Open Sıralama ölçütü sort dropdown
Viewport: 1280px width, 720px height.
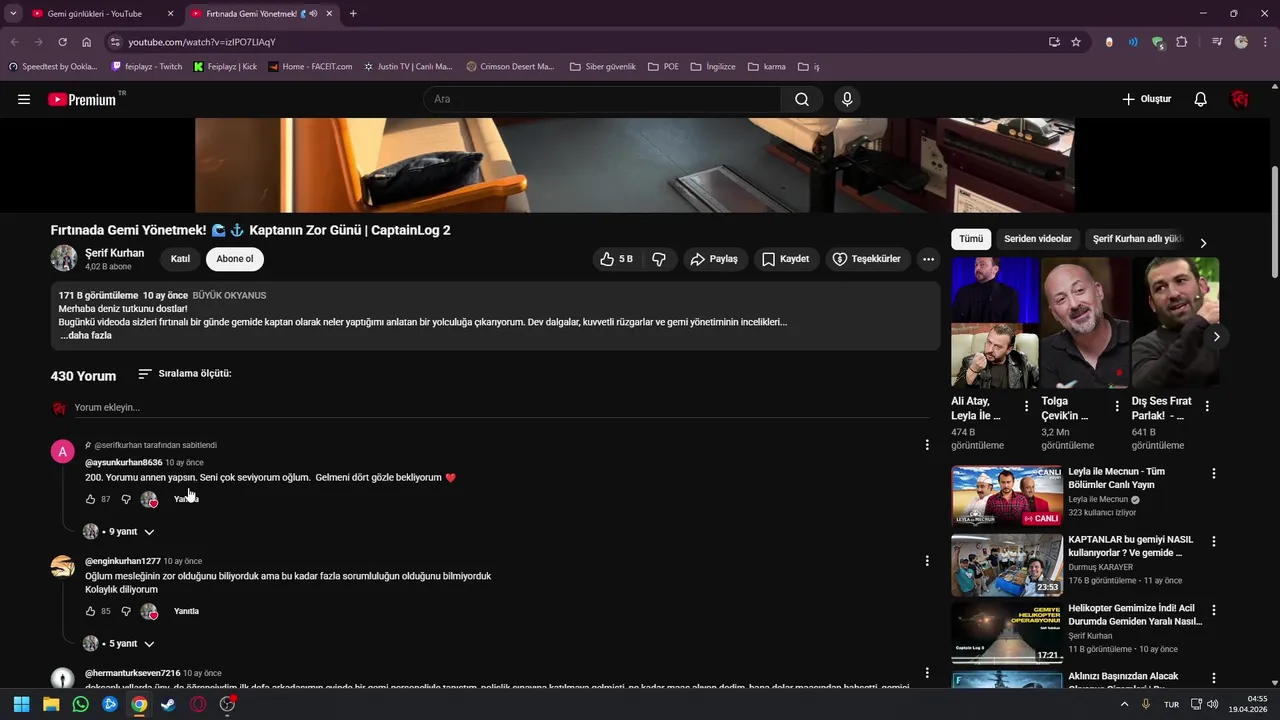point(185,374)
